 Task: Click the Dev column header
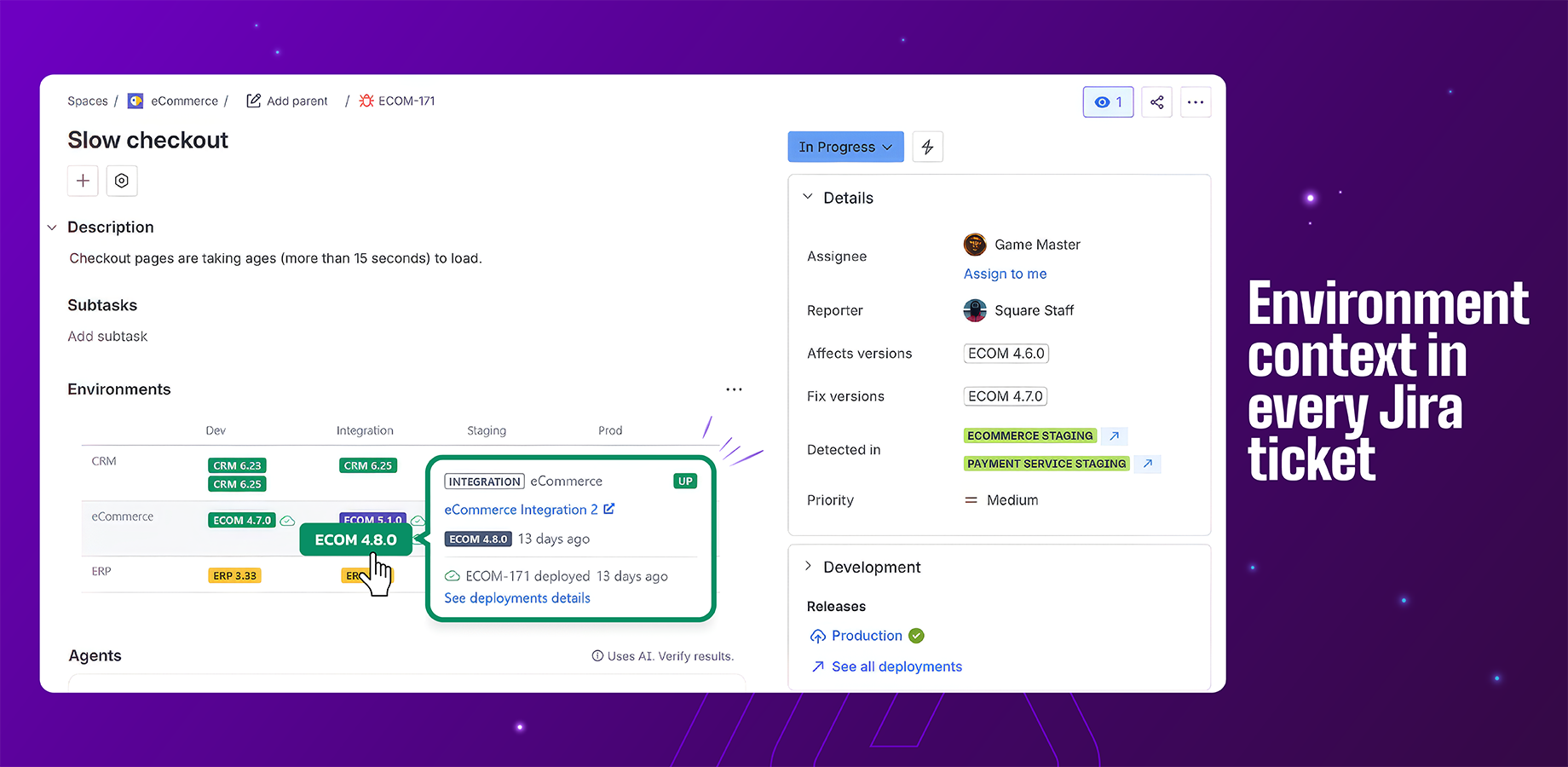pyautogui.click(x=216, y=430)
